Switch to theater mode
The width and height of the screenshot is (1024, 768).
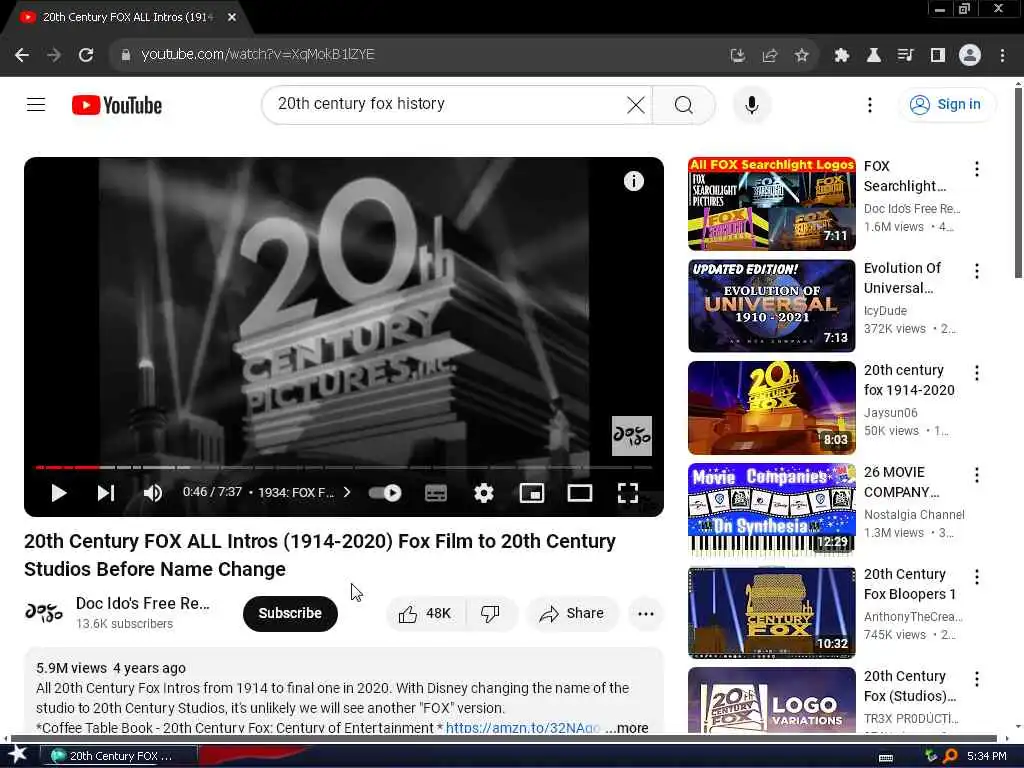click(579, 493)
